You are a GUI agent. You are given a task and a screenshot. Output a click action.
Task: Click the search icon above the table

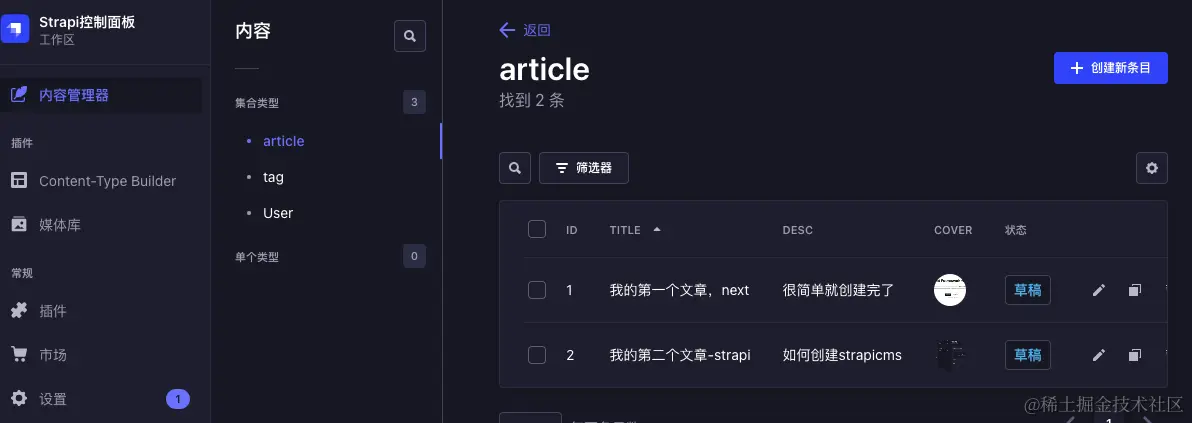coord(515,168)
